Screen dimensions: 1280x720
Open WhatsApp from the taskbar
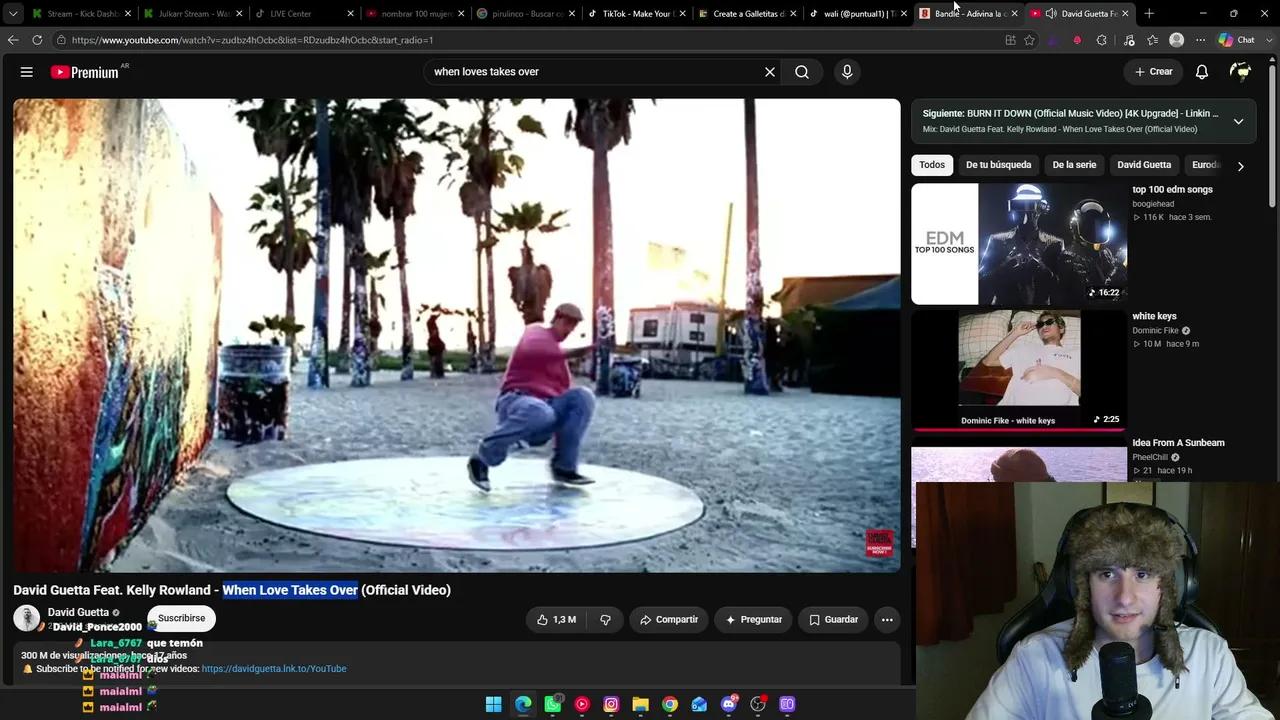[553, 704]
